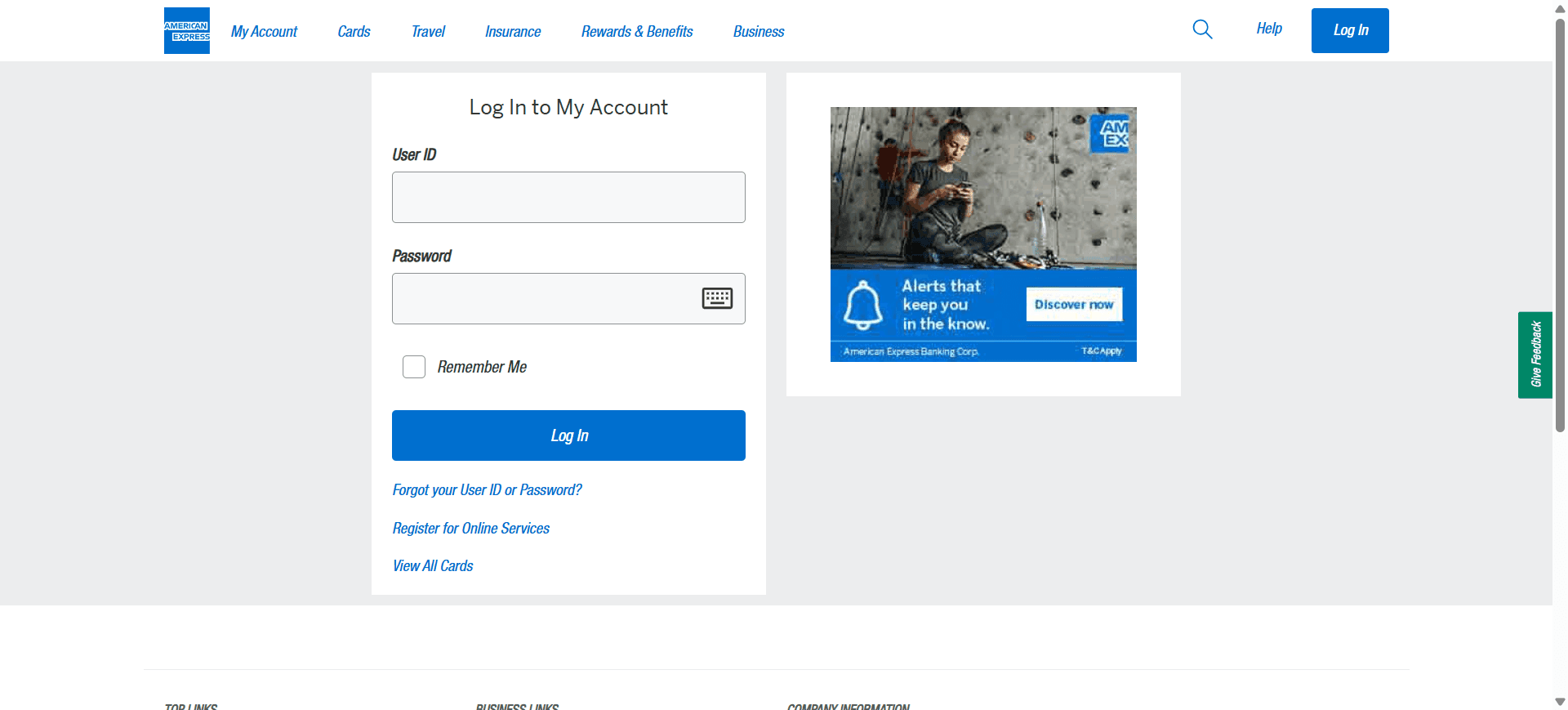Viewport: 1568px width, 710px height.
Task: Open the Business menu
Action: tap(759, 31)
